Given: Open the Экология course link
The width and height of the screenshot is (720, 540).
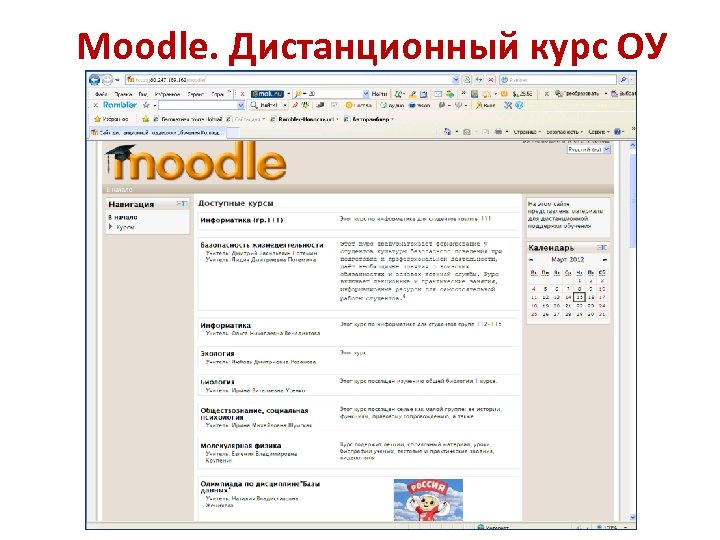Looking at the screenshot, I should pyautogui.click(x=217, y=354).
